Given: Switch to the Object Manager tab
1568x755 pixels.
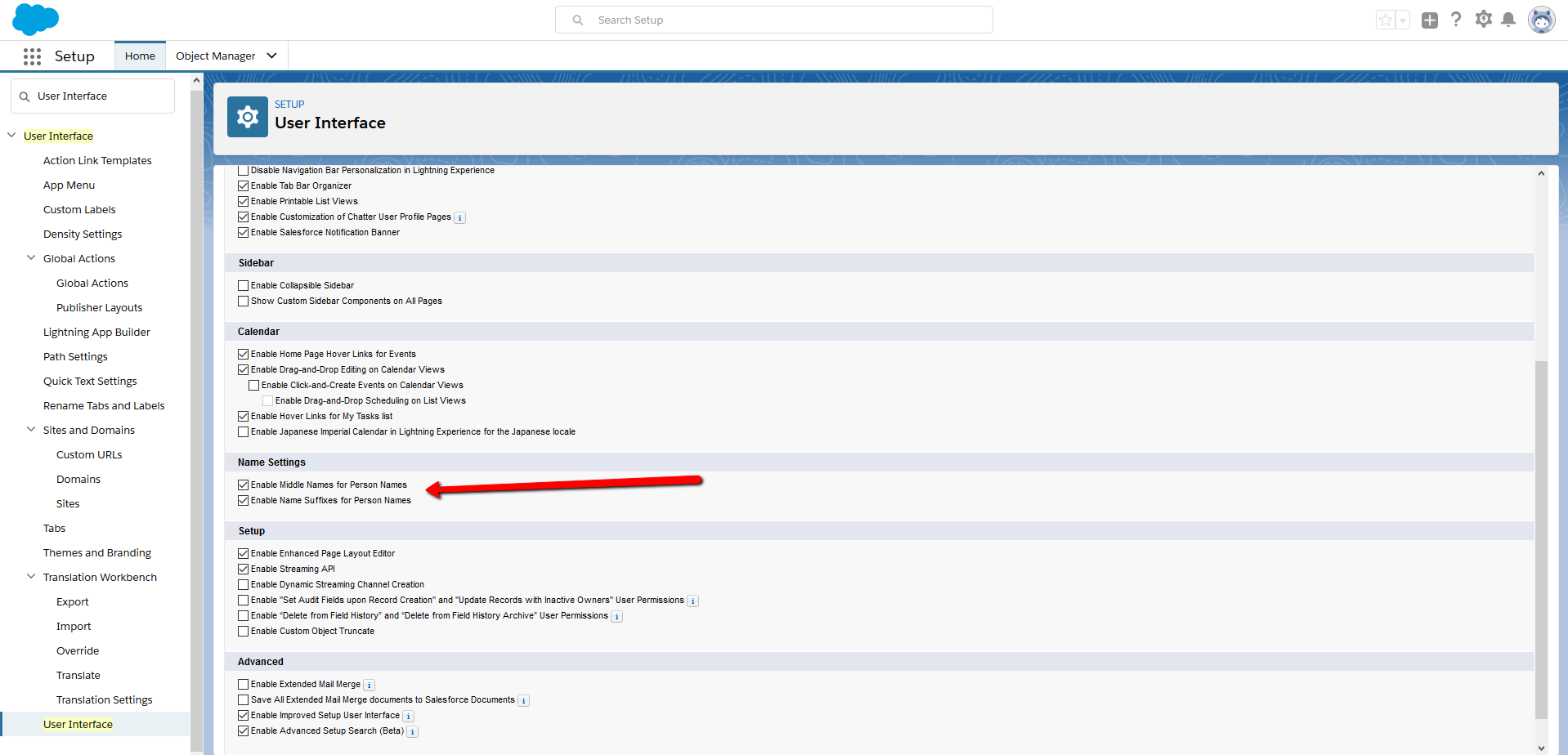Looking at the screenshot, I should tap(216, 56).
